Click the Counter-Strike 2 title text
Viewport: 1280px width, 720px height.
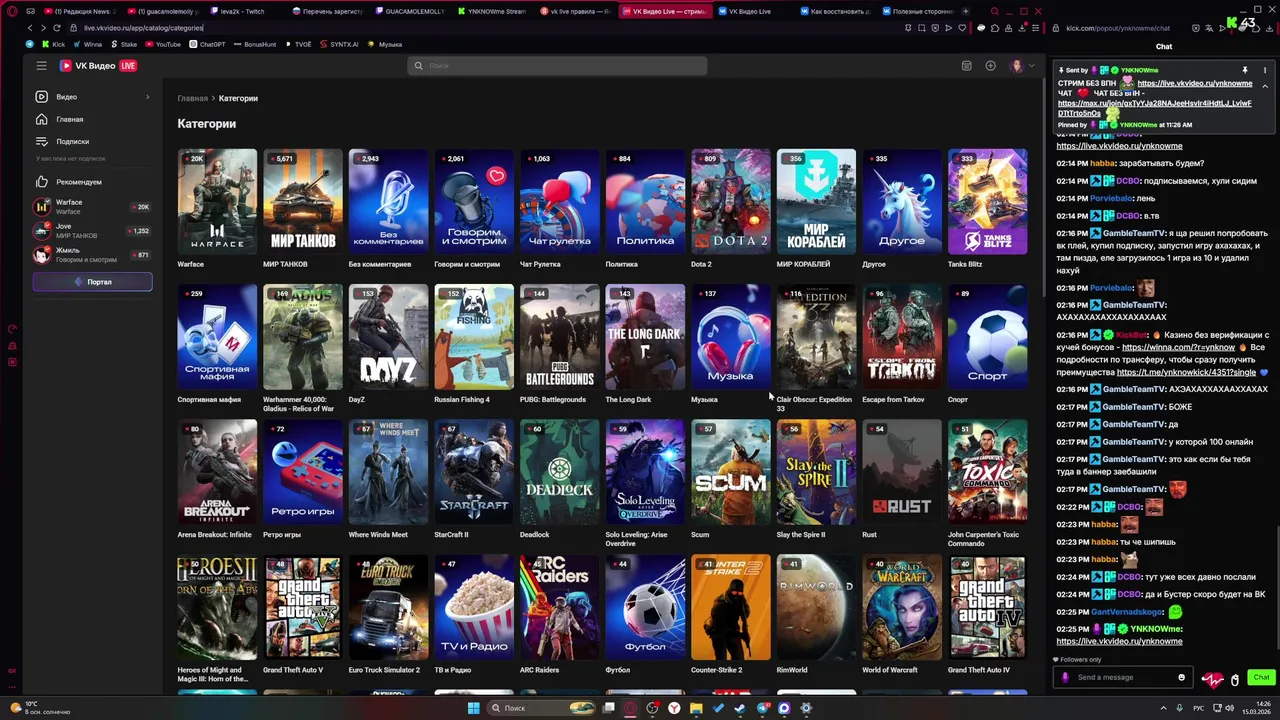tap(716, 670)
